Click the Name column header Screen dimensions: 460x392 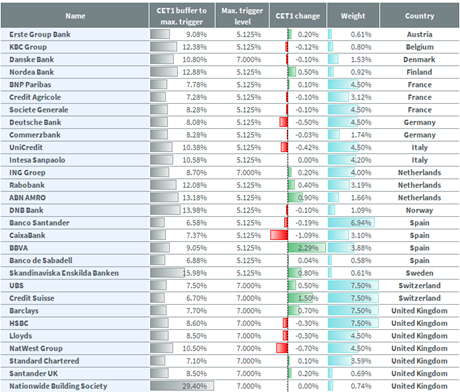pos(75,16)
